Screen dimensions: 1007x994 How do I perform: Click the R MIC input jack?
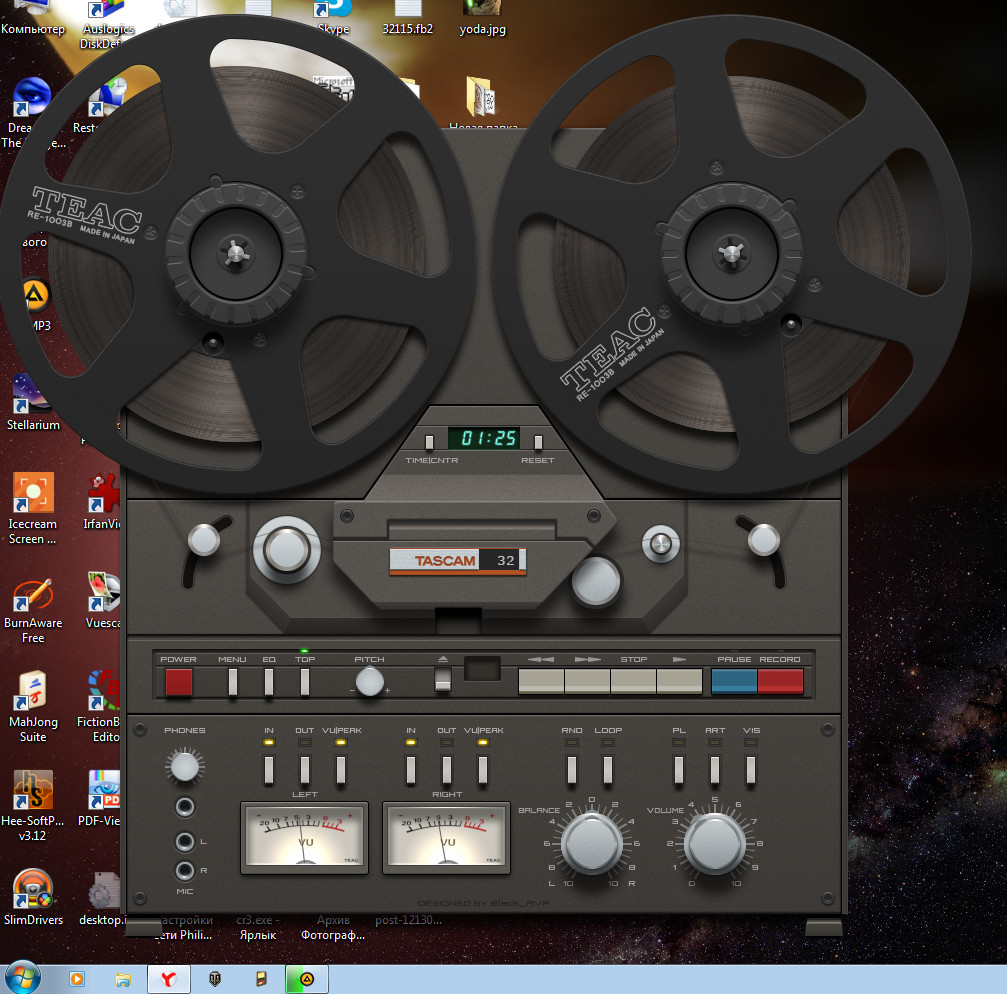coord(185,870)
